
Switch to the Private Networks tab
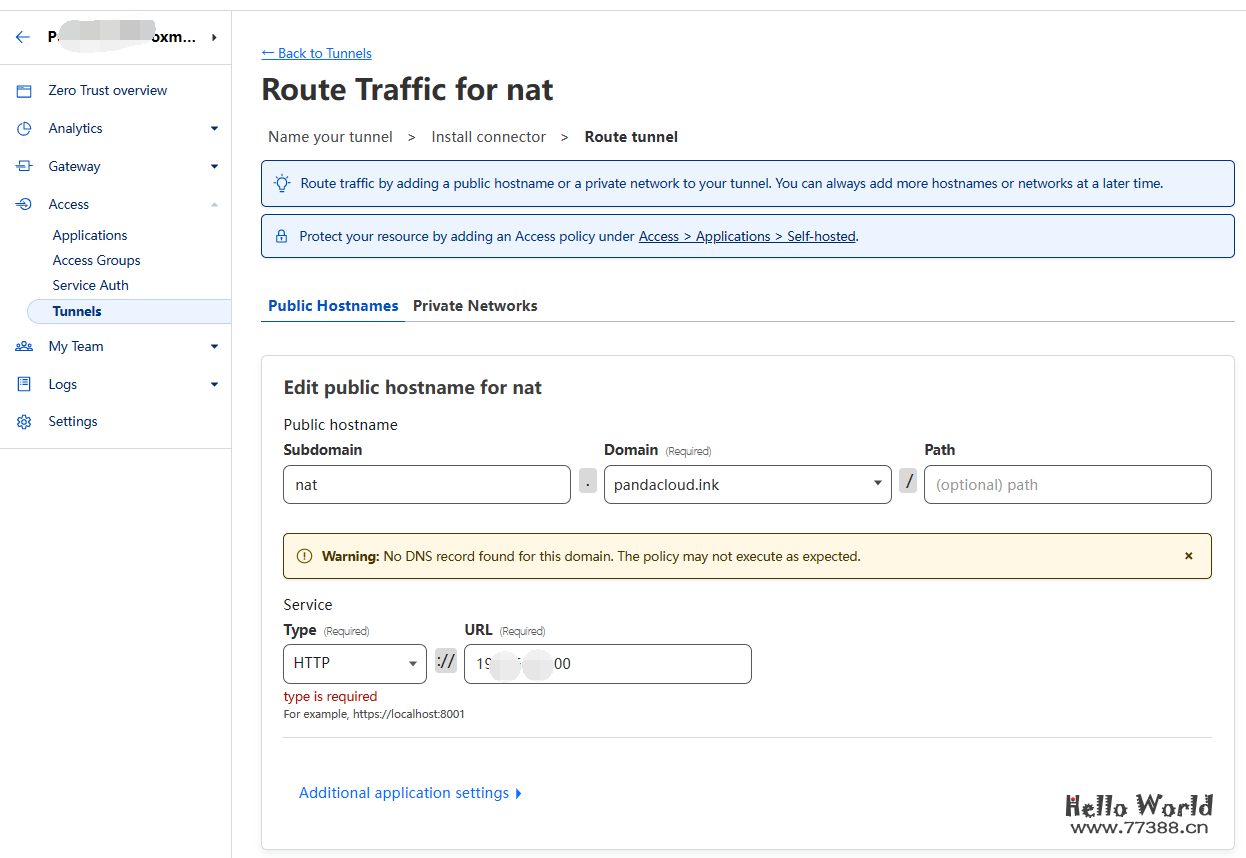(x=475, y=306)
